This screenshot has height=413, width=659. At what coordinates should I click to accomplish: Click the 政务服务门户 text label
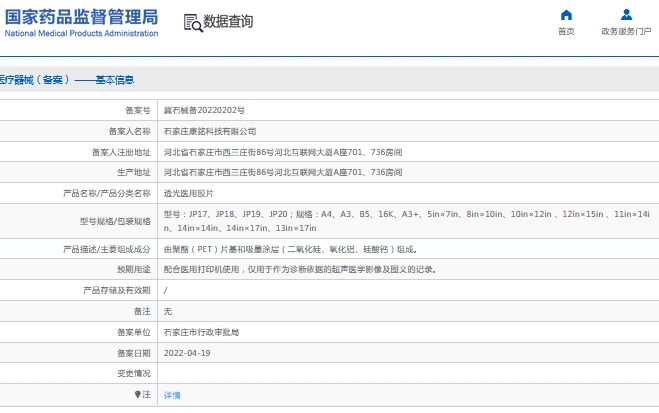[626, 32]
